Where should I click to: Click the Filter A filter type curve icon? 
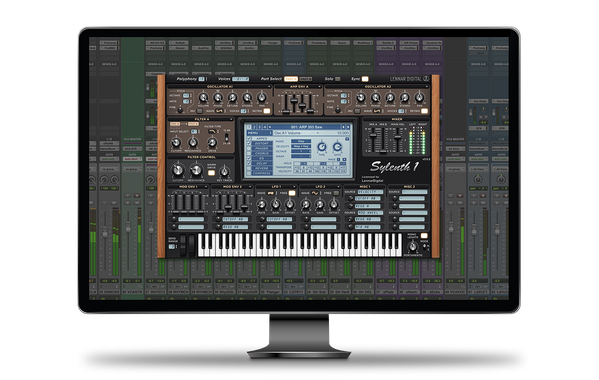pos(212,131)
